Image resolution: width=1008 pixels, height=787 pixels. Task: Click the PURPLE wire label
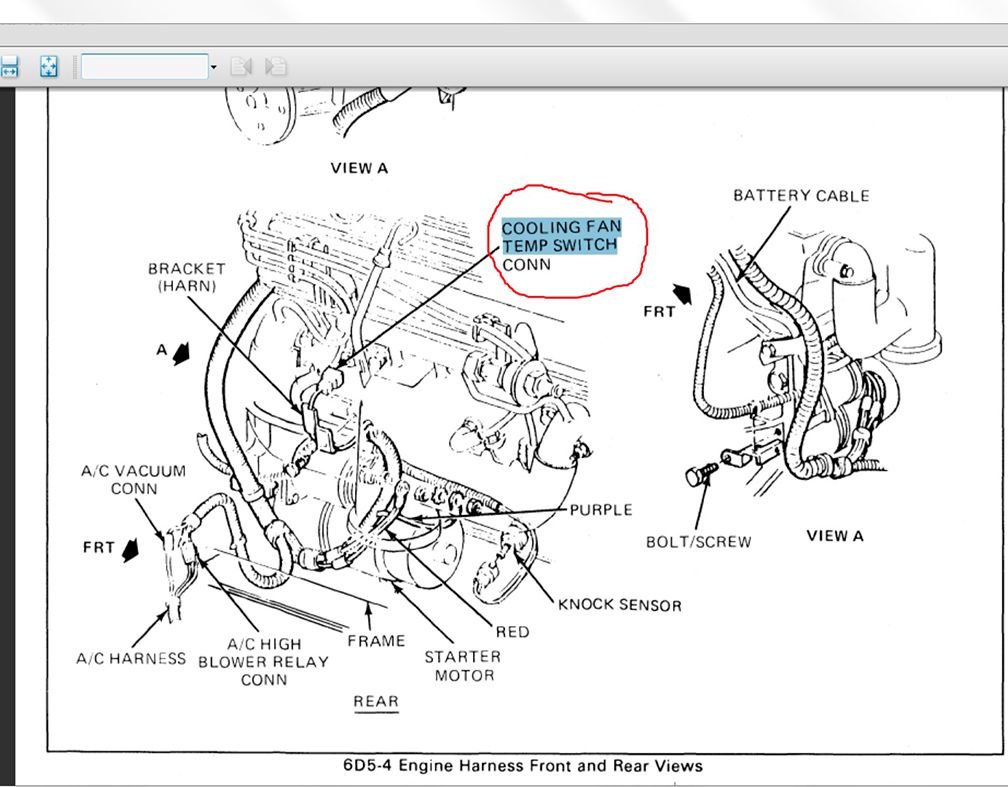(x=600, y=509)
